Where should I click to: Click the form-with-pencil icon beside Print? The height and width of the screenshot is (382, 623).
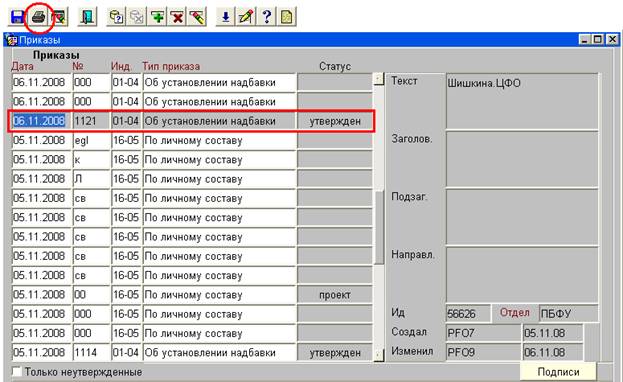pos(59,17)
